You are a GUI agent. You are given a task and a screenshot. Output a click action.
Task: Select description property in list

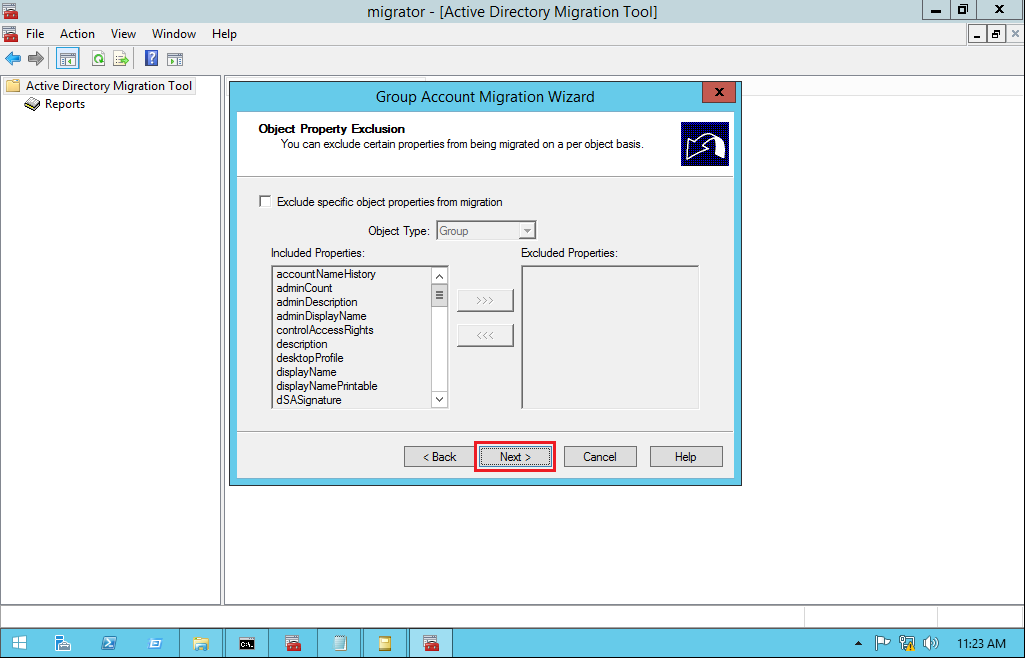point(302,344)
